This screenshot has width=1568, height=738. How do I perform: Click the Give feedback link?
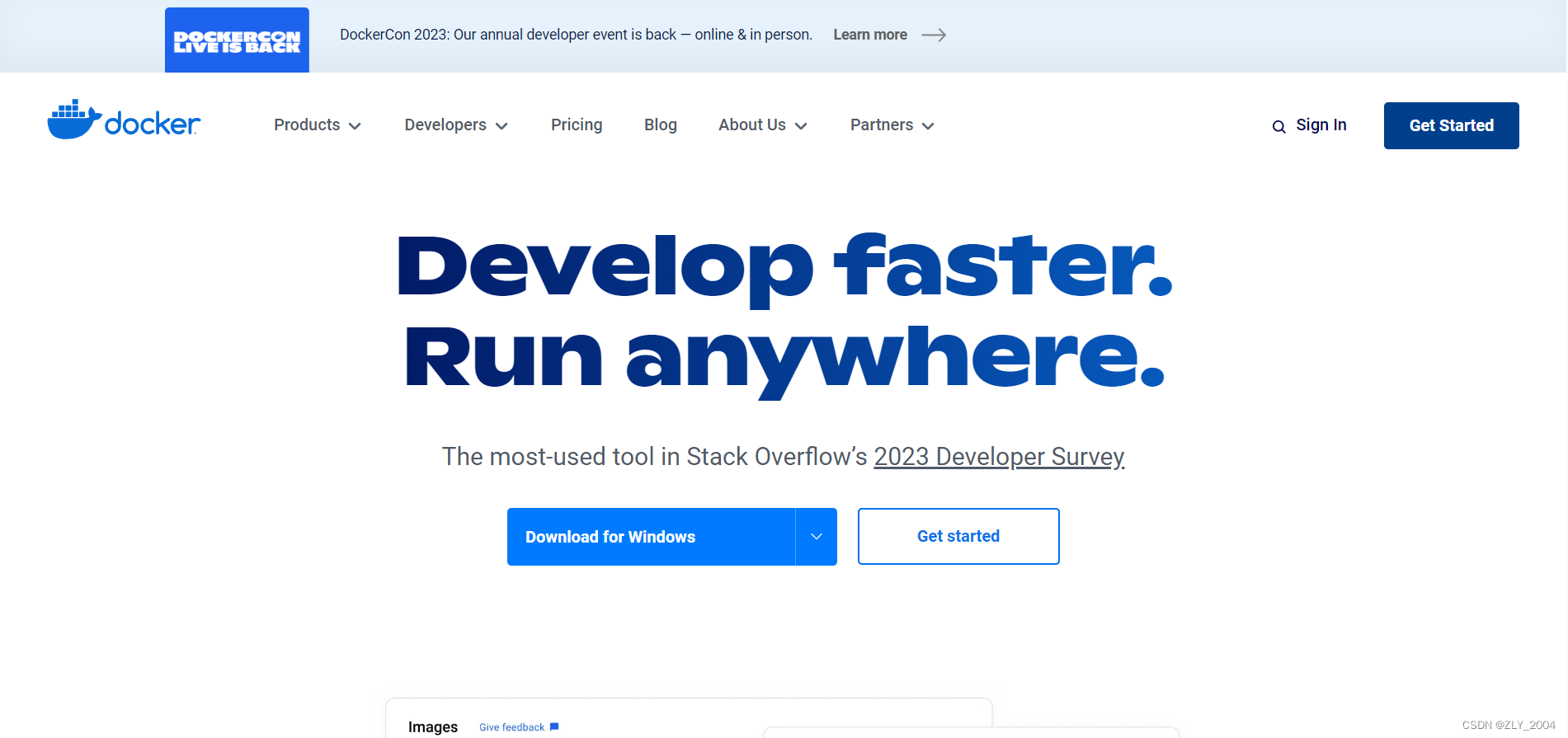[511, 727]
